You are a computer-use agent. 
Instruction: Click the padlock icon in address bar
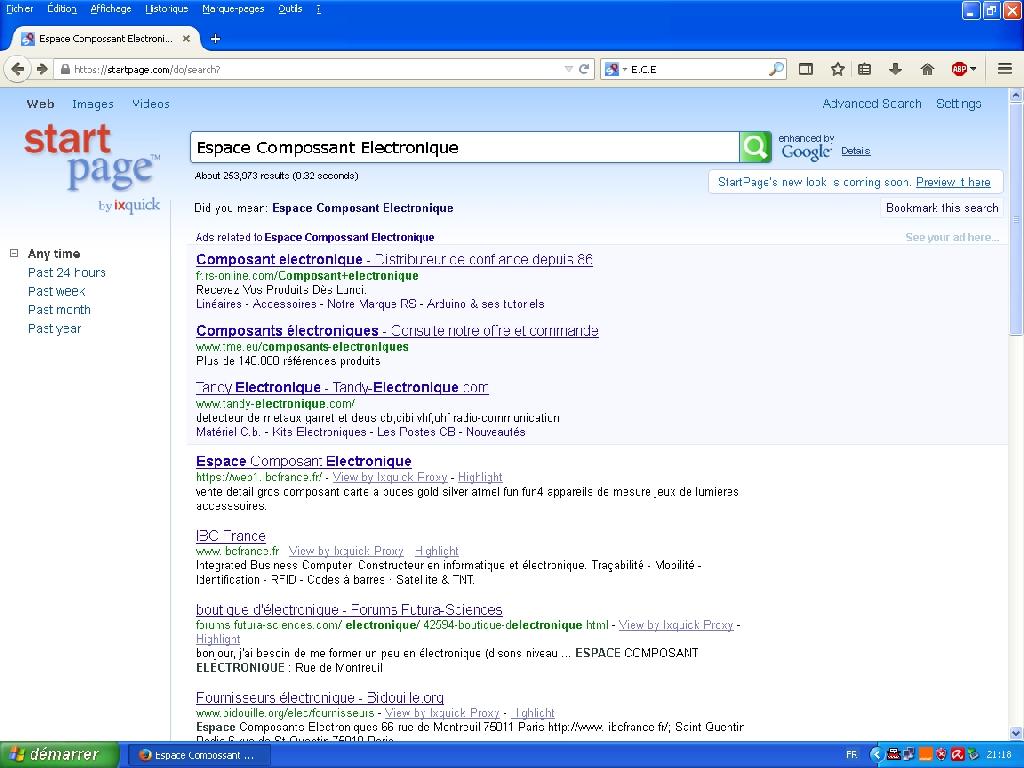[65, 69]
